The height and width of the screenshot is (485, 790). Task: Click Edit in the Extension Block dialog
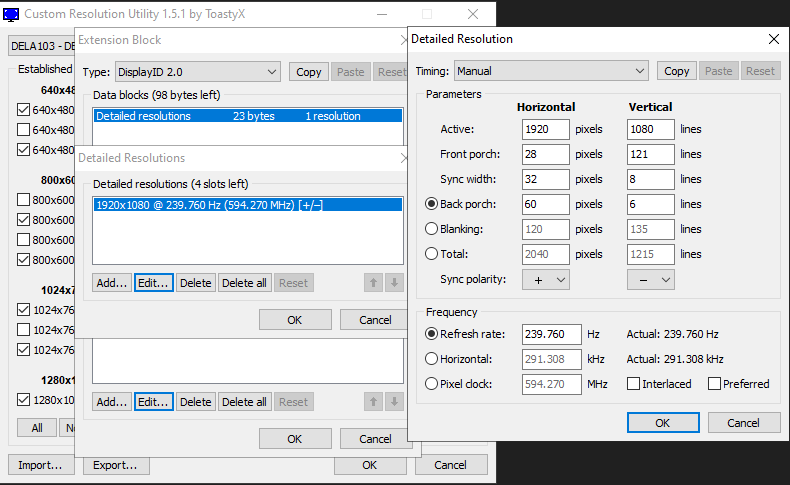pyautogui.click(x=154, y=402)
